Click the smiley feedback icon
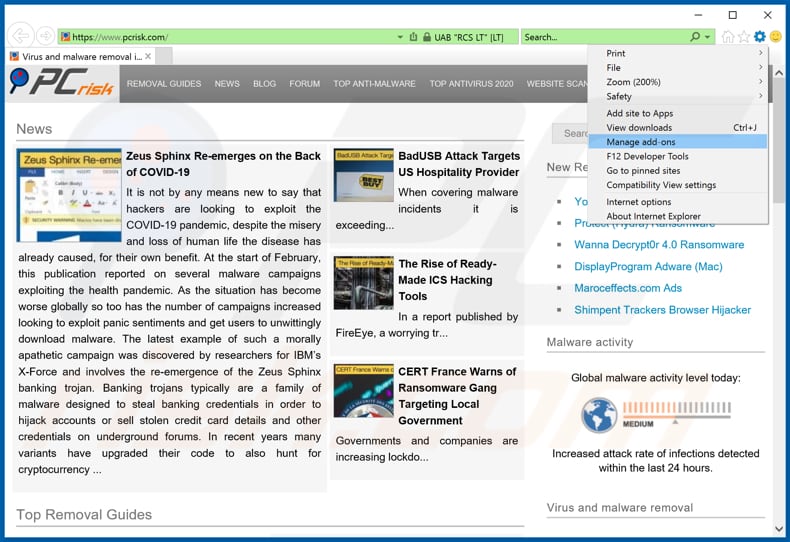This screenshot has height=542, width=790. tap(775, 37)
